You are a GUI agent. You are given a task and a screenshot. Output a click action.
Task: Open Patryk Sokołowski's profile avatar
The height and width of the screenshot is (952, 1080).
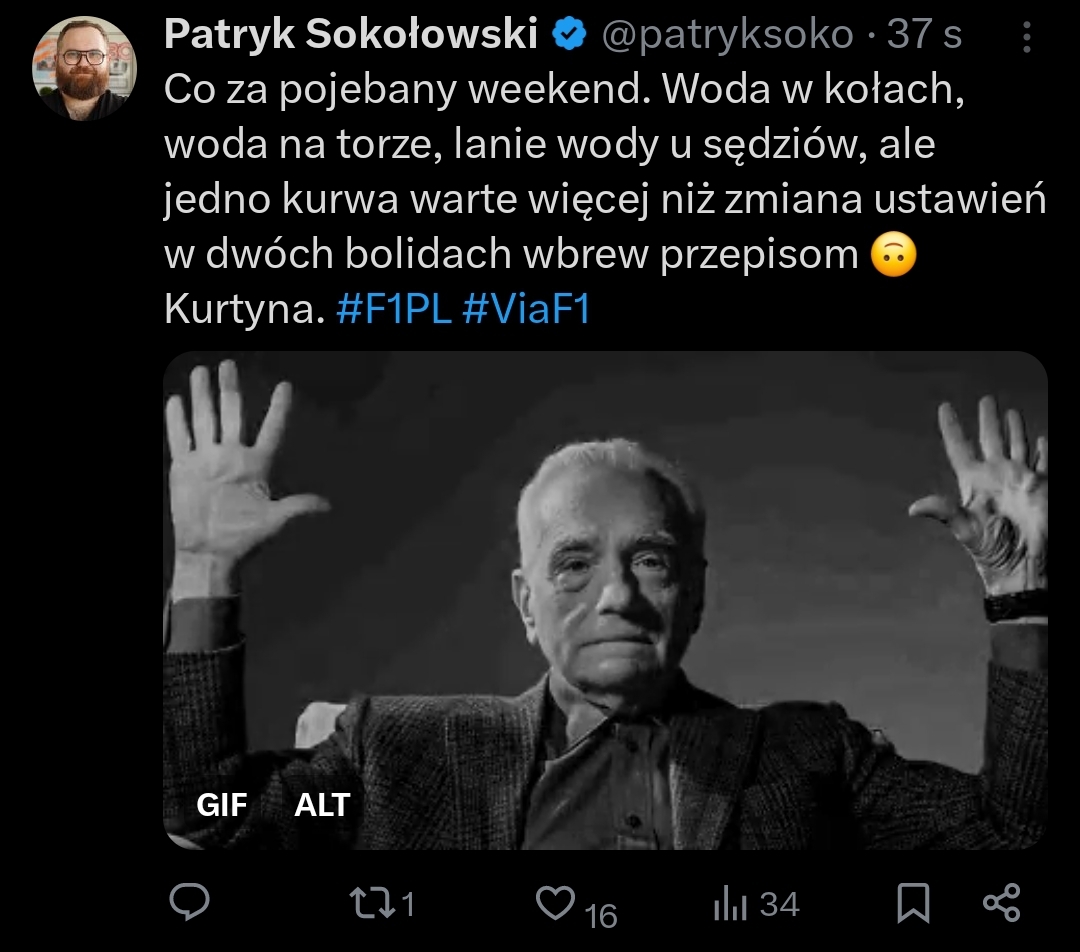85,68
